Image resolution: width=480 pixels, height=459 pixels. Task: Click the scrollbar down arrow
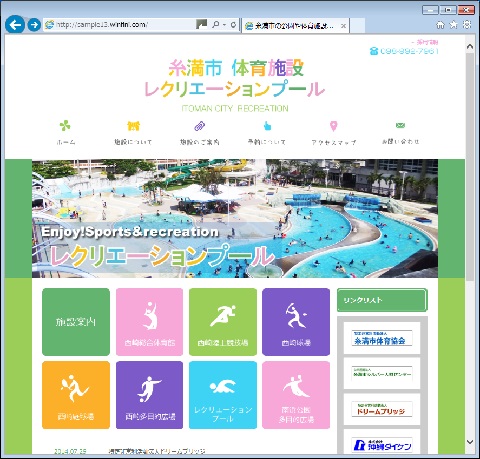pos(470,442)
